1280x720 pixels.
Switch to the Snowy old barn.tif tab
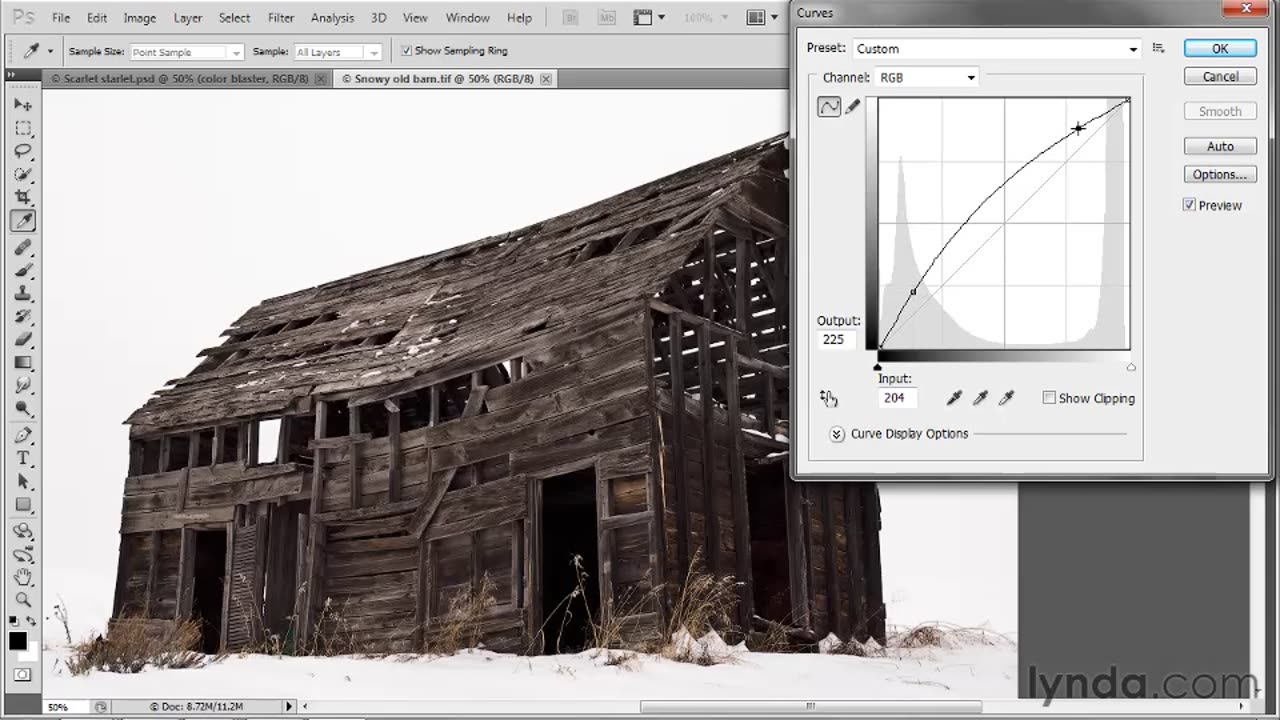[x=444, y=79]
